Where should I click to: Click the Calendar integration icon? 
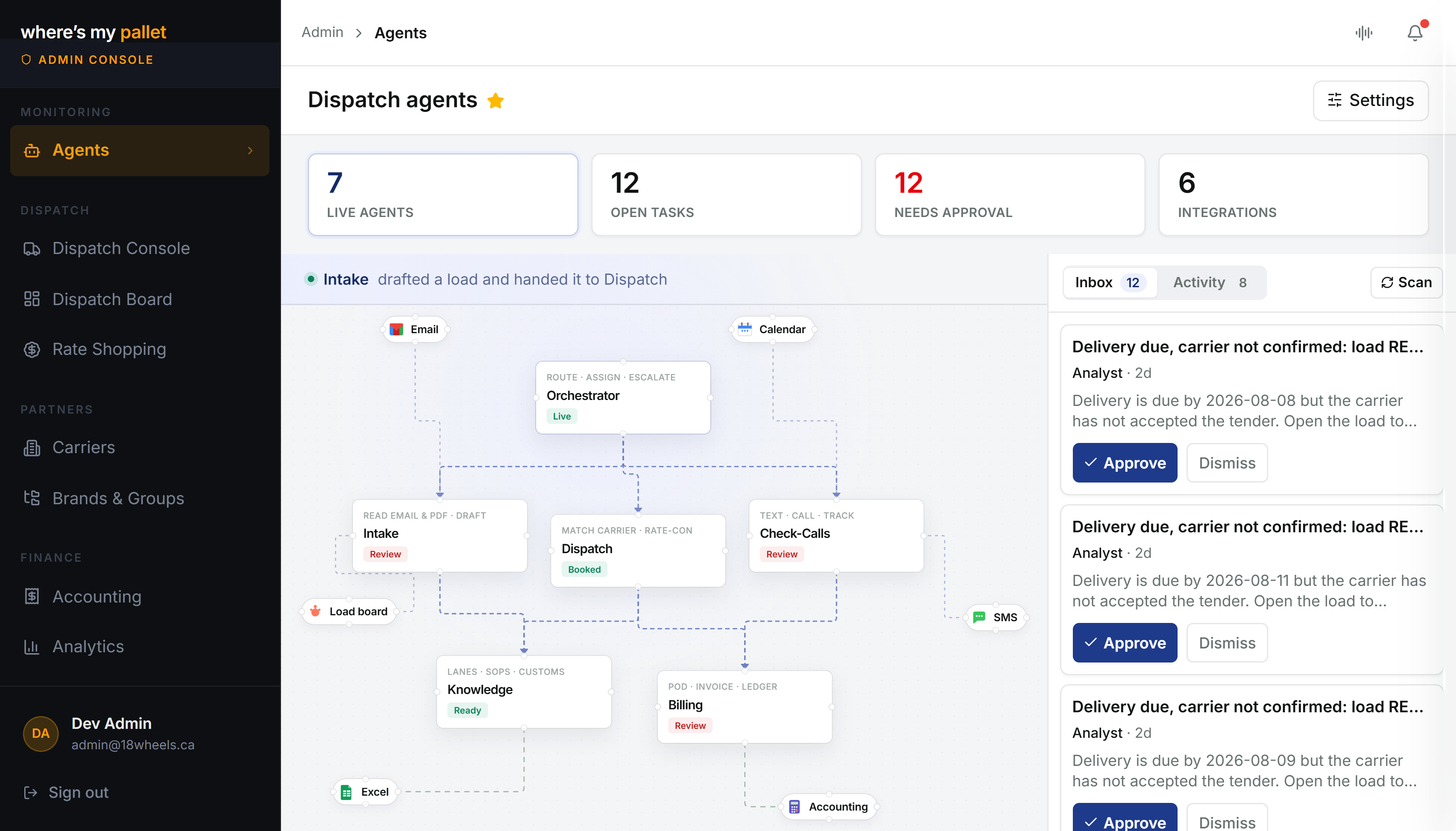(x=745, y=329)
